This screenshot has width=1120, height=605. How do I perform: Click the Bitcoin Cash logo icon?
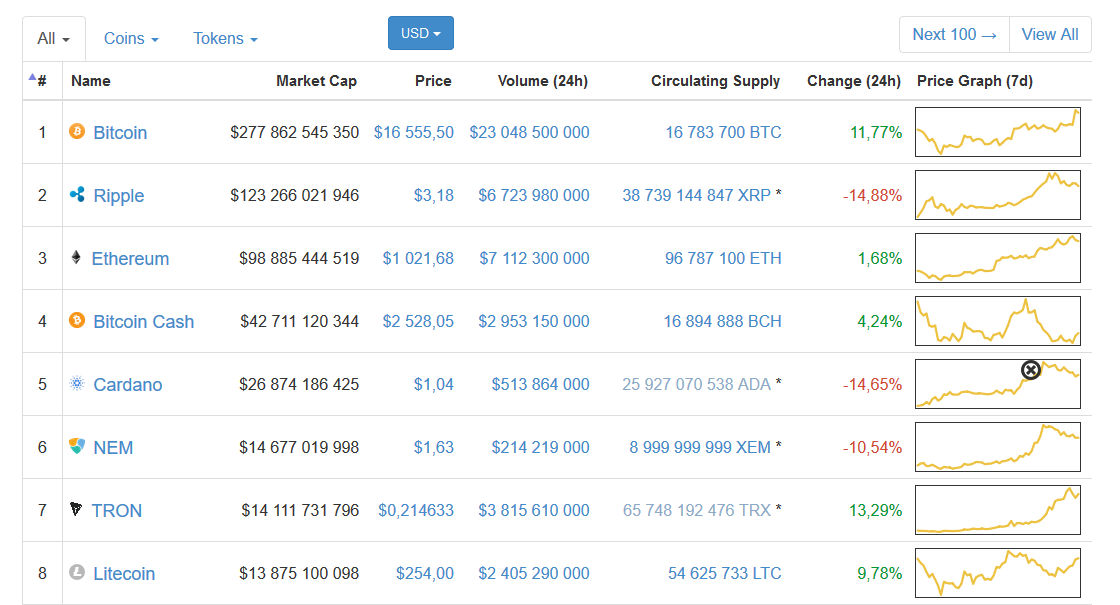coord(76,320)
